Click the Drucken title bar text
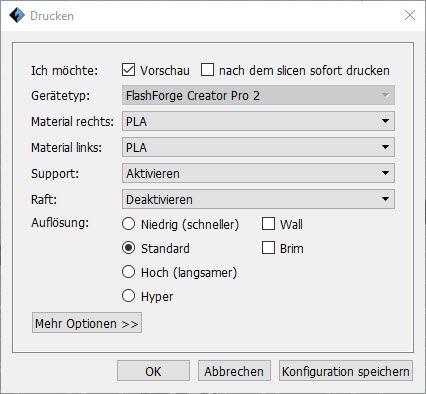 52,16
